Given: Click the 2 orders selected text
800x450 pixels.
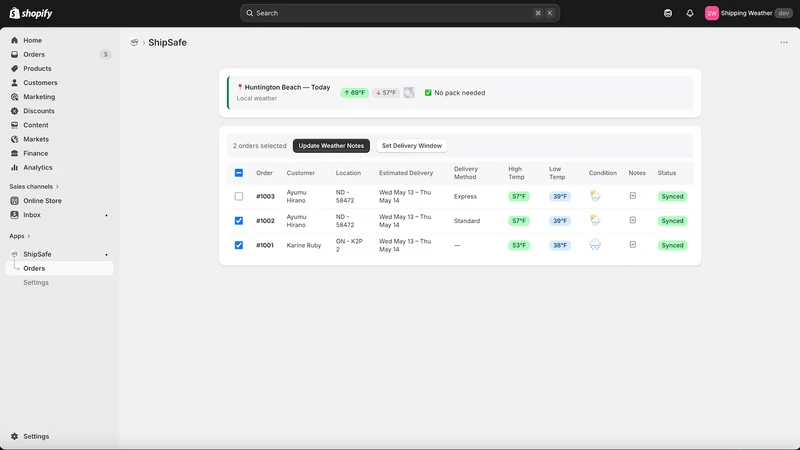Looking at the screenshot, I should coord(260,146).
